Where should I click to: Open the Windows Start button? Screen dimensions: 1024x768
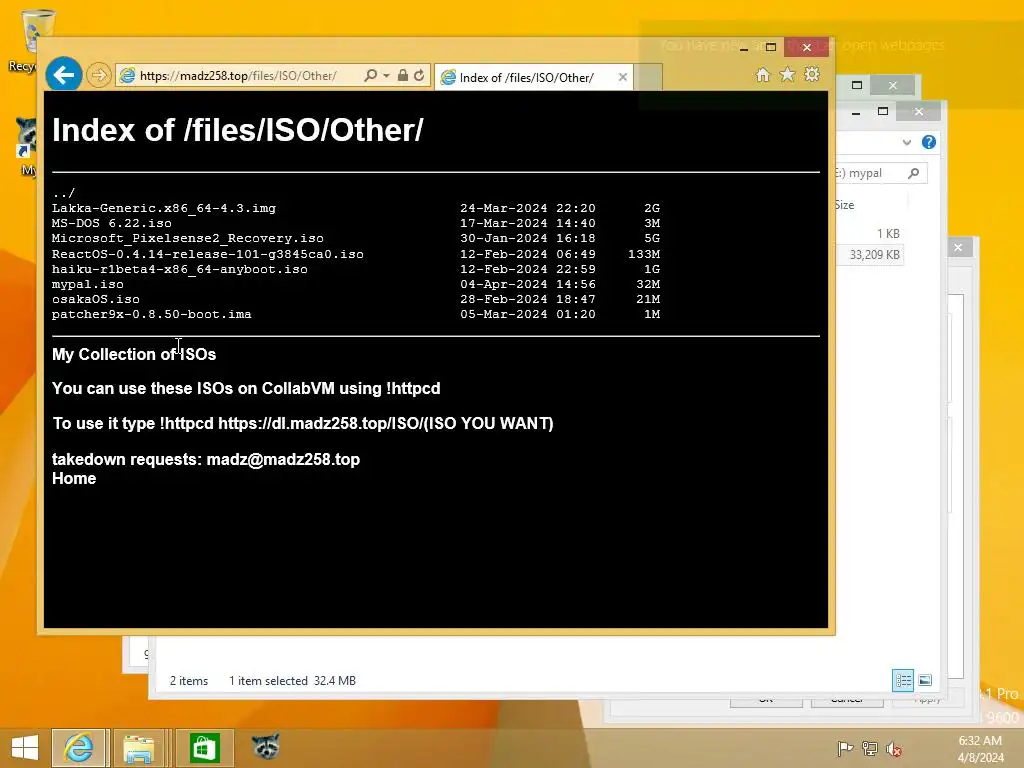point(25,748)
